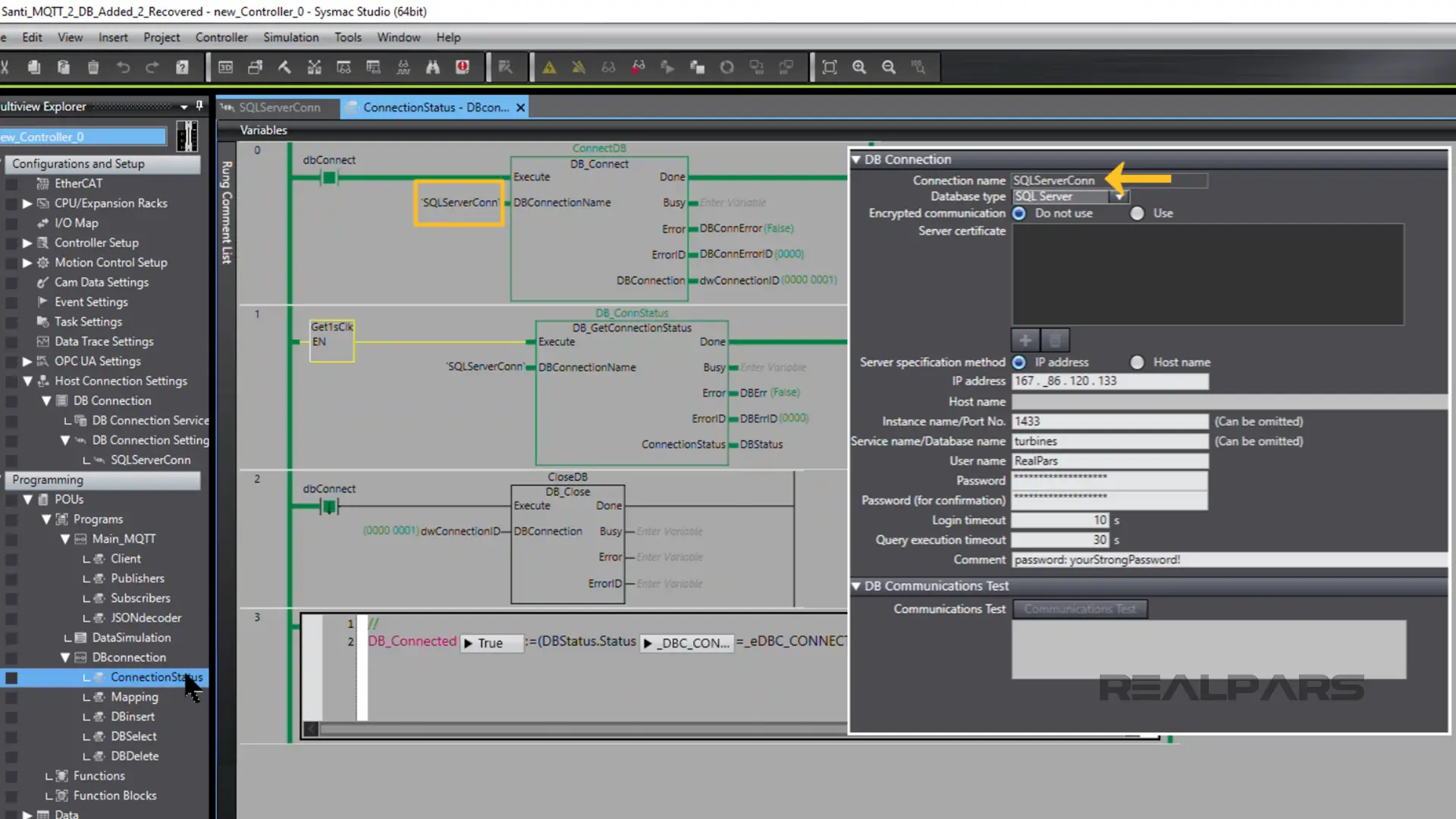Click the Communications Test button

1080,608
